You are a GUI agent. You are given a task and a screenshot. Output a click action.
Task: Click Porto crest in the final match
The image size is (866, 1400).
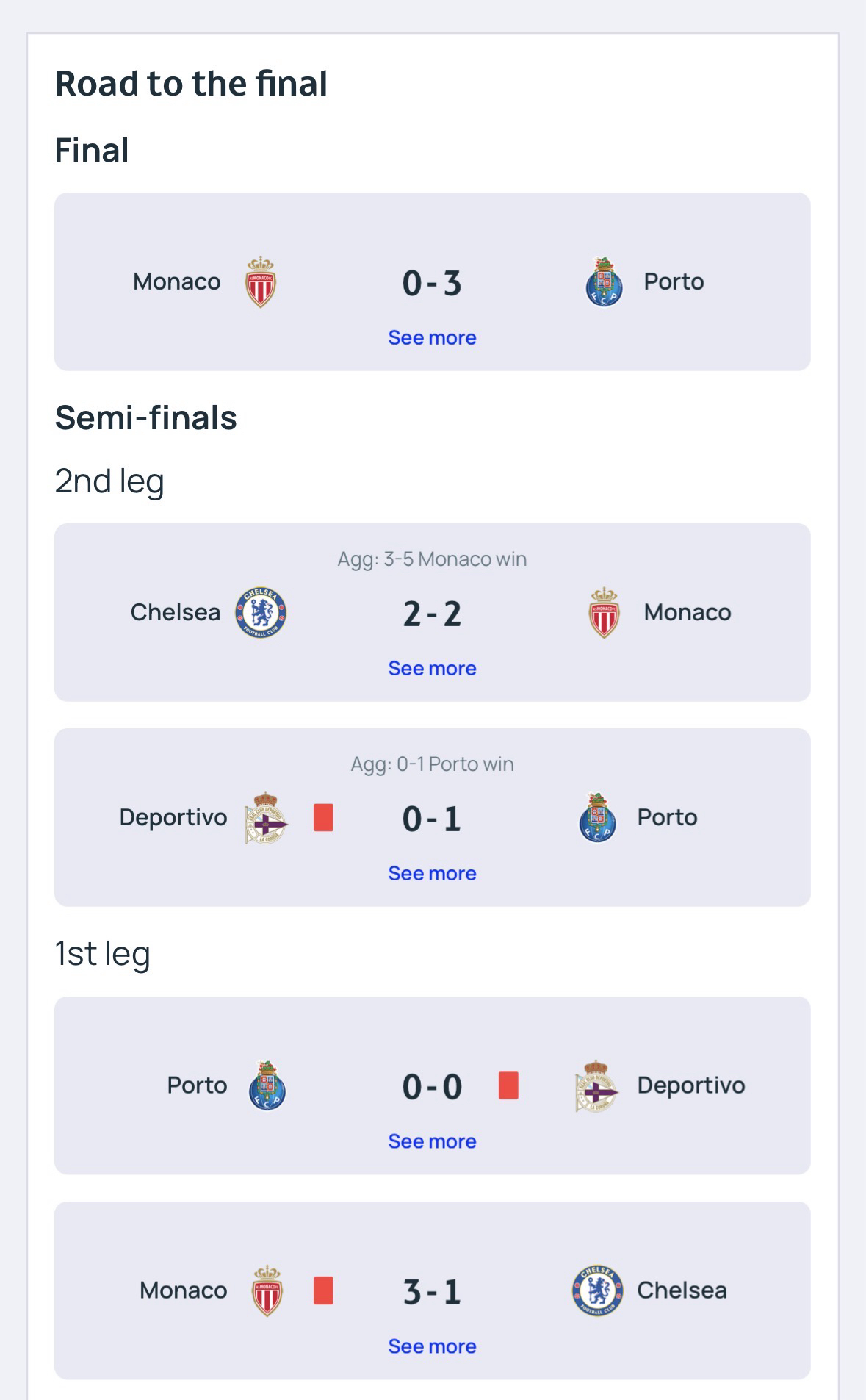click(x=604, y=282)
